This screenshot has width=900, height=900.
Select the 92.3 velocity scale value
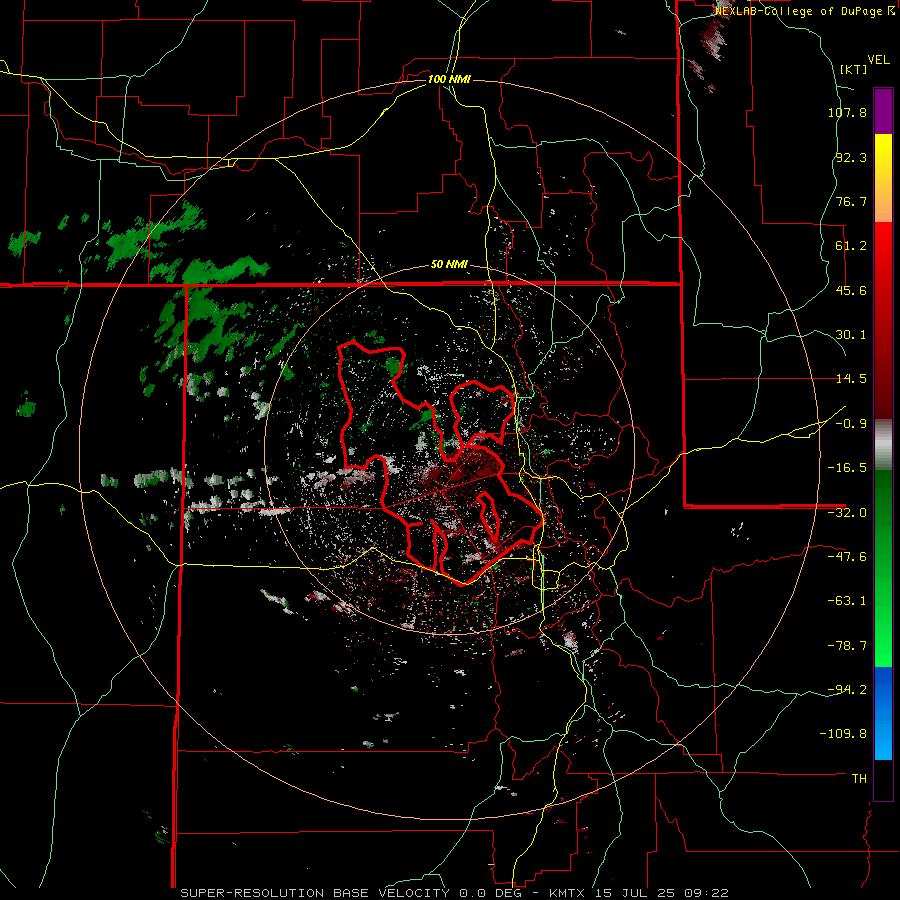[x=851, y=157]
